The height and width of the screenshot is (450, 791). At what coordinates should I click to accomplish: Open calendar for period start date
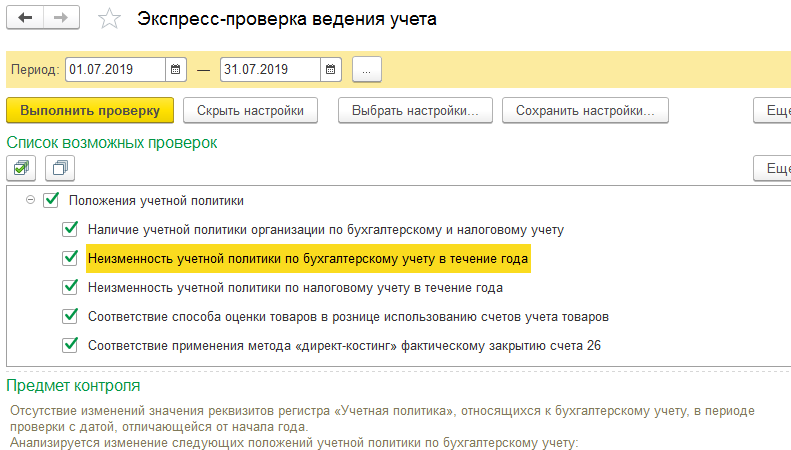[x=176, y=70]
